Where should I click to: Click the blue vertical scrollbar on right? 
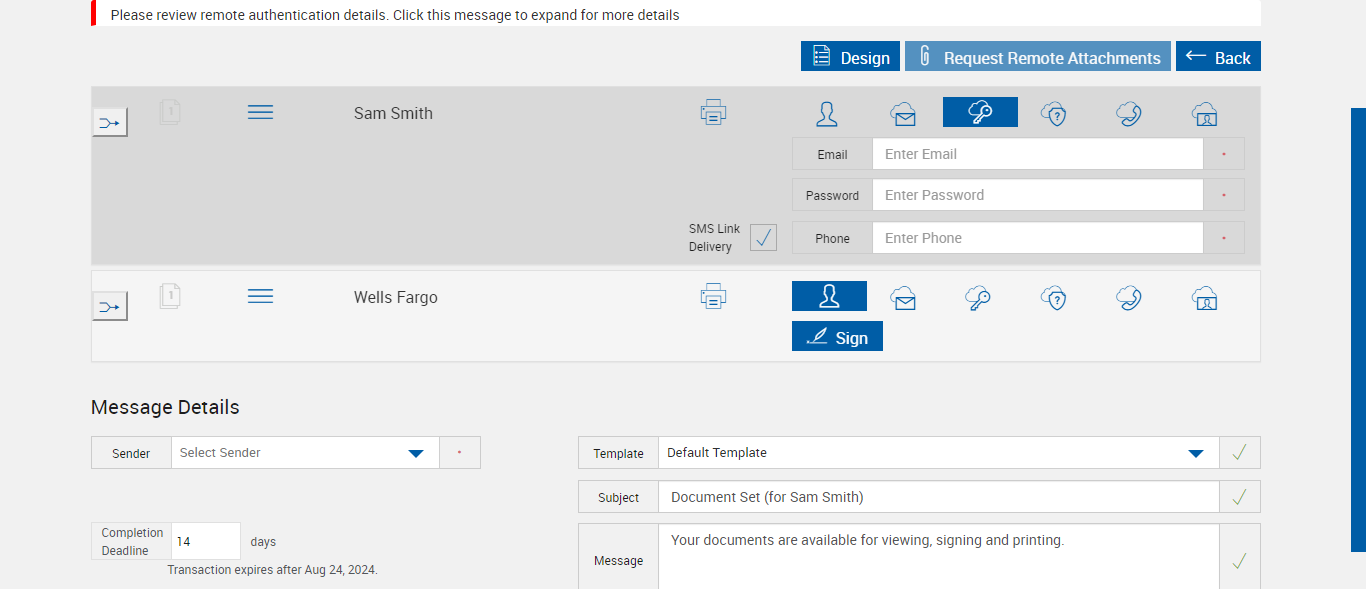1358,330
